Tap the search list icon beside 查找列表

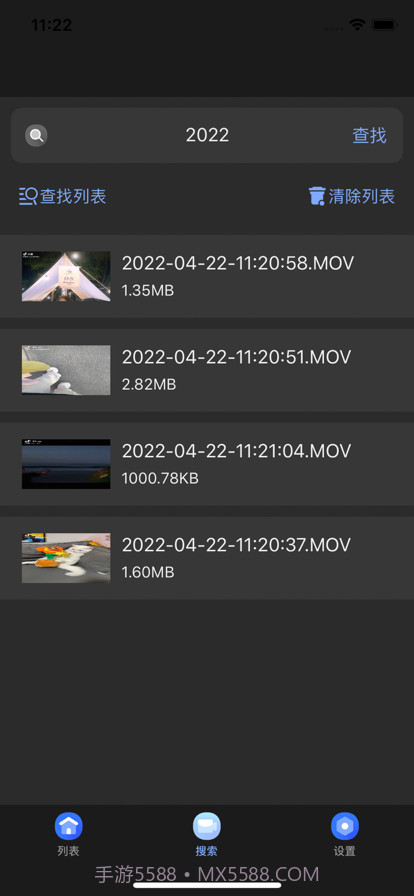pyautogui.click(x=28, y=197)
